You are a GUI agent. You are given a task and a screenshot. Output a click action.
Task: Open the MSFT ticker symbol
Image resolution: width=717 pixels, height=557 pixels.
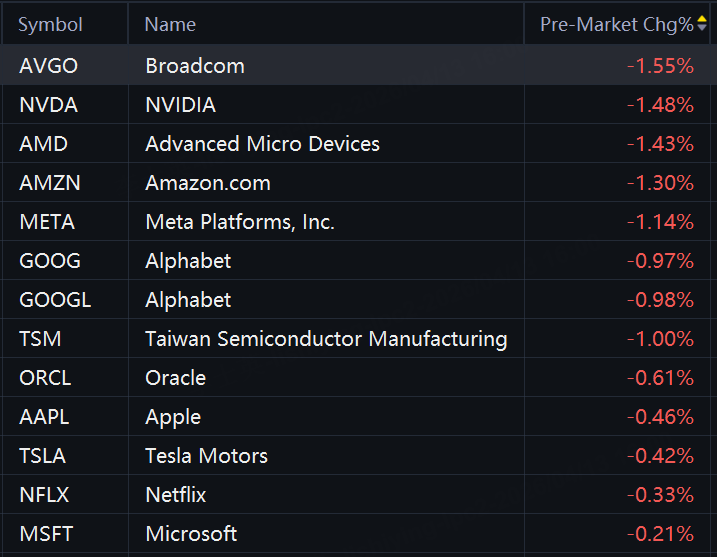point(46,534)
